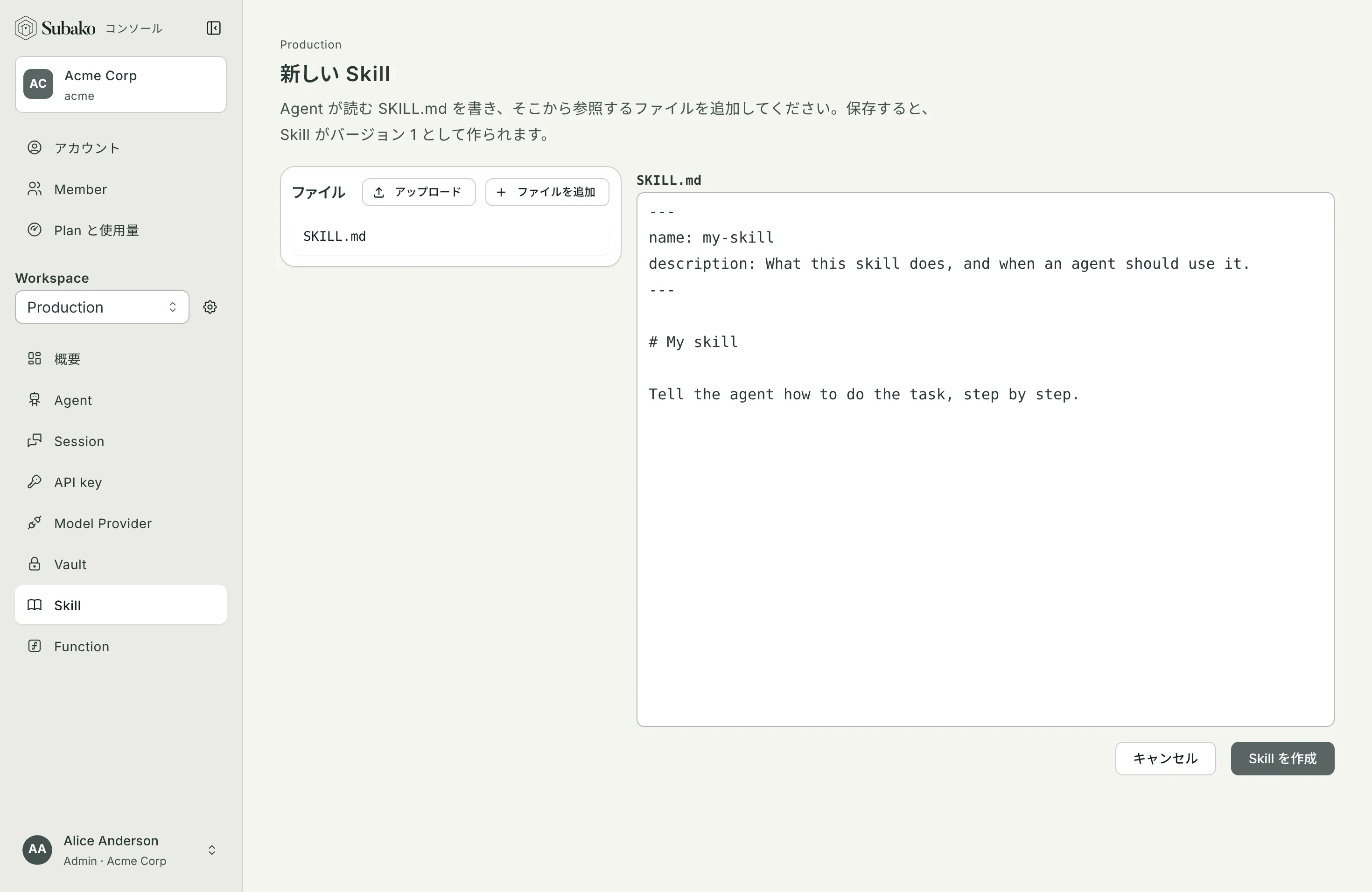
Task: Open the Function menu item
Action: [120, 647]
